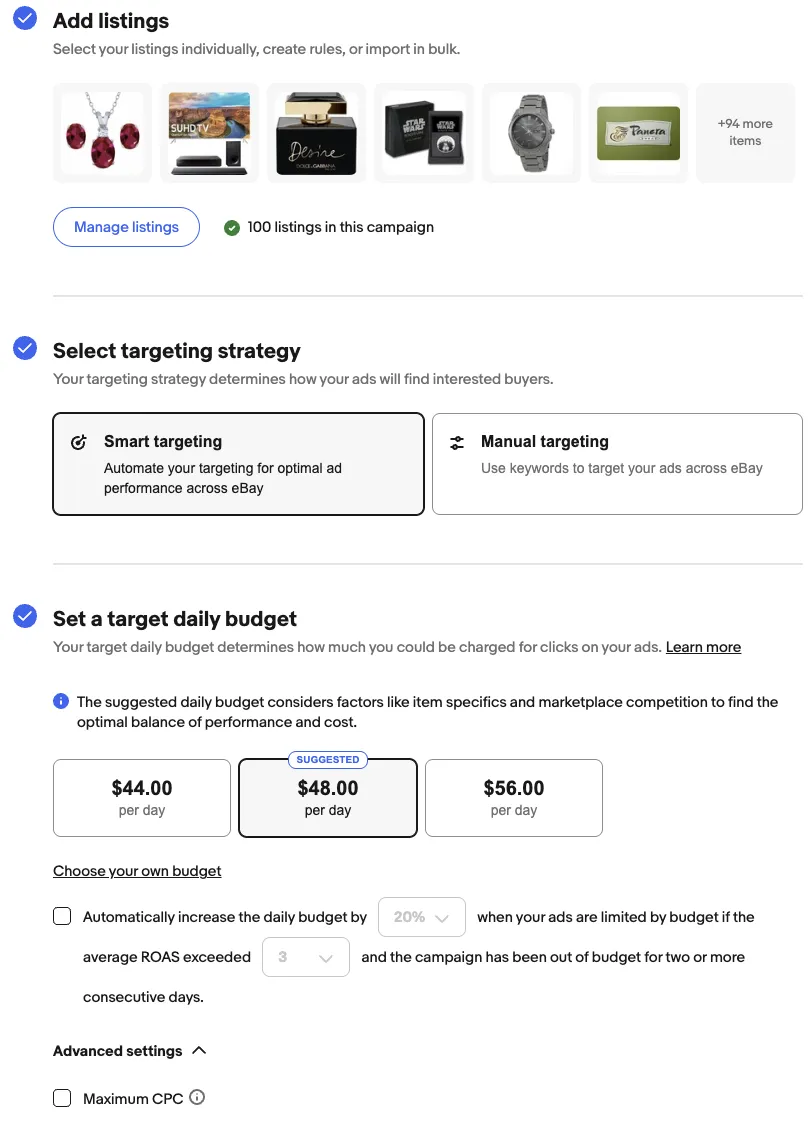
Task: Select the $56.00 per day budget
Action: pyautogui.click(x=514, y=797)
